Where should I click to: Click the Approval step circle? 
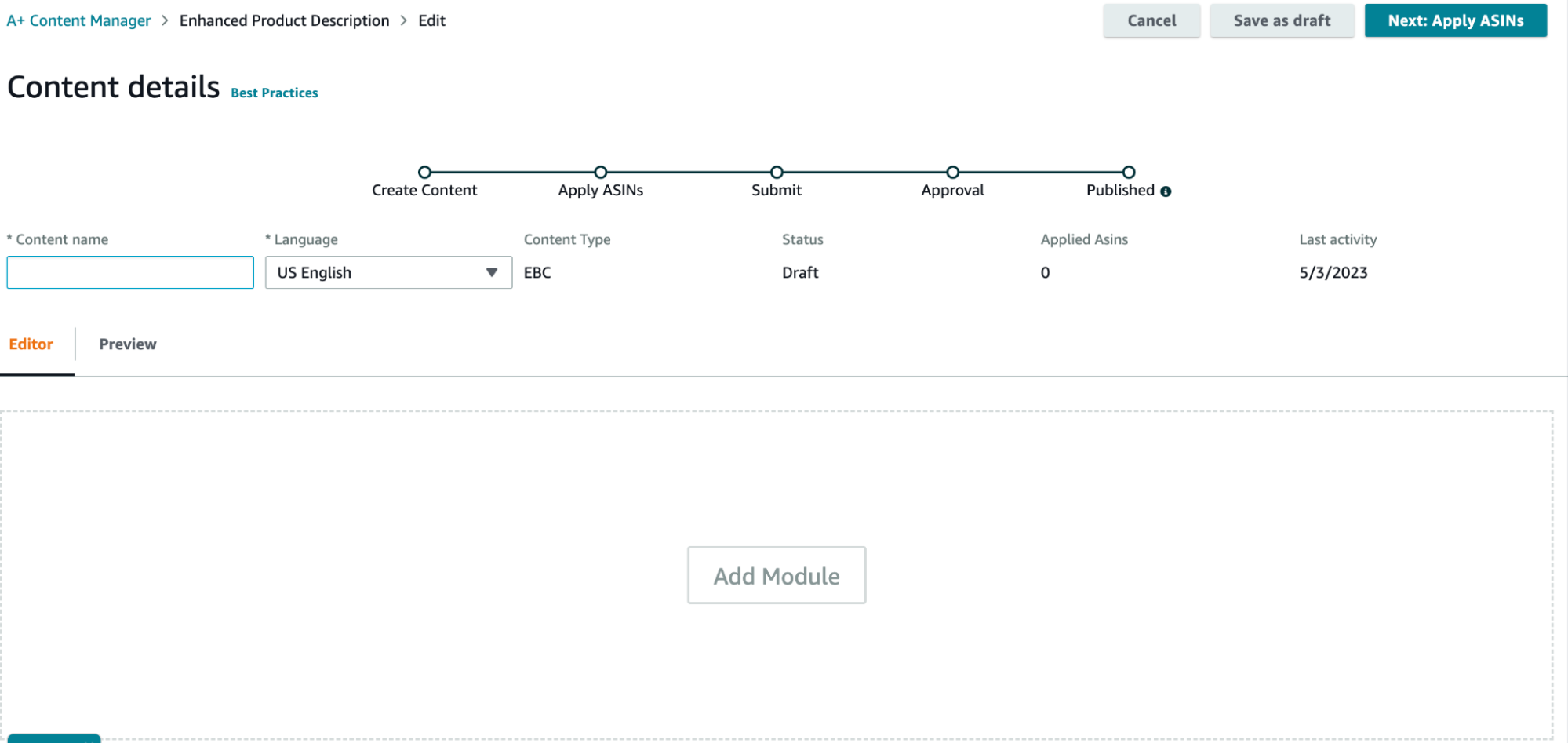[x=952, y=173]
